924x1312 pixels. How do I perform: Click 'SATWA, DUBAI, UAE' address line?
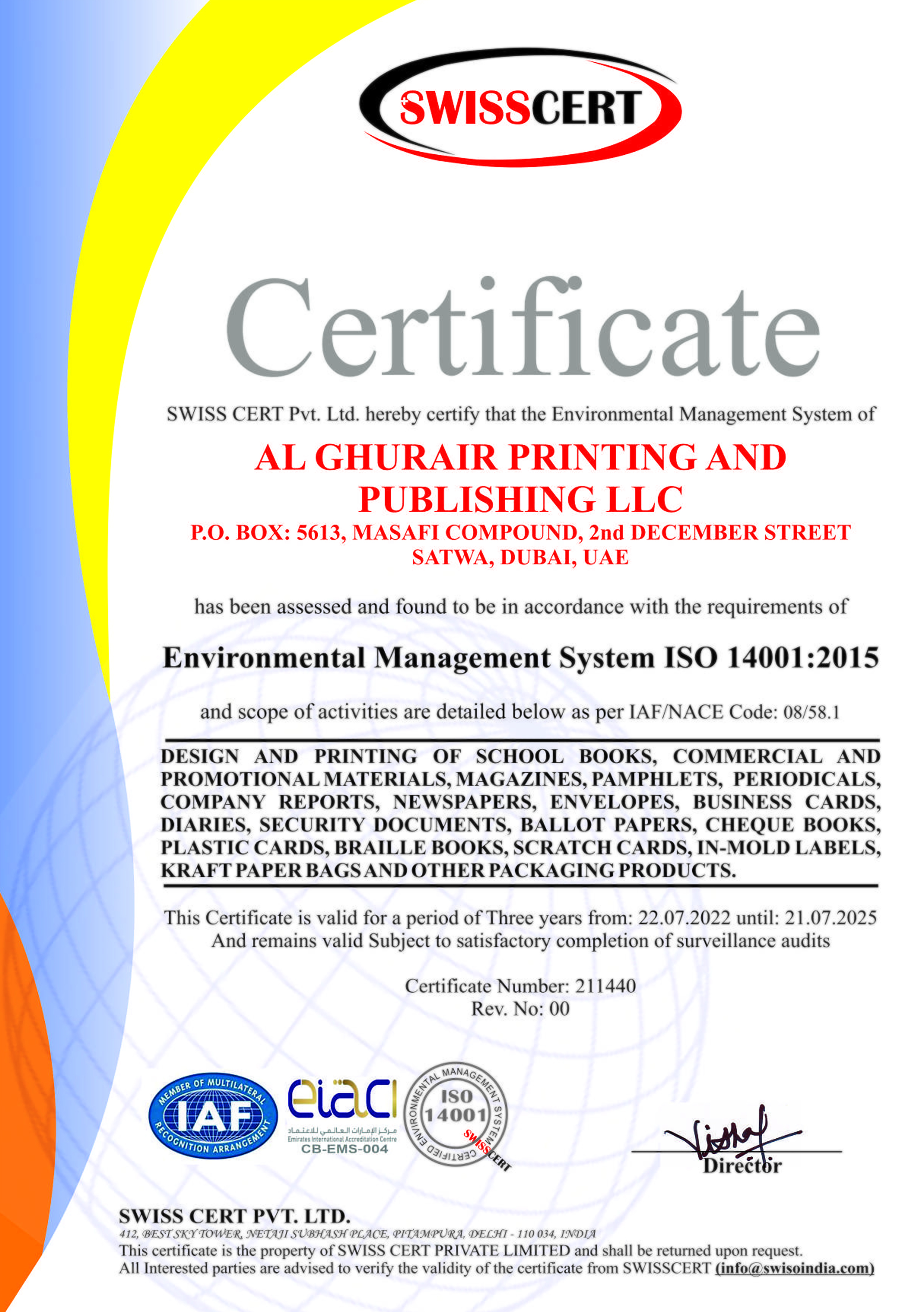tap(520, 557)
